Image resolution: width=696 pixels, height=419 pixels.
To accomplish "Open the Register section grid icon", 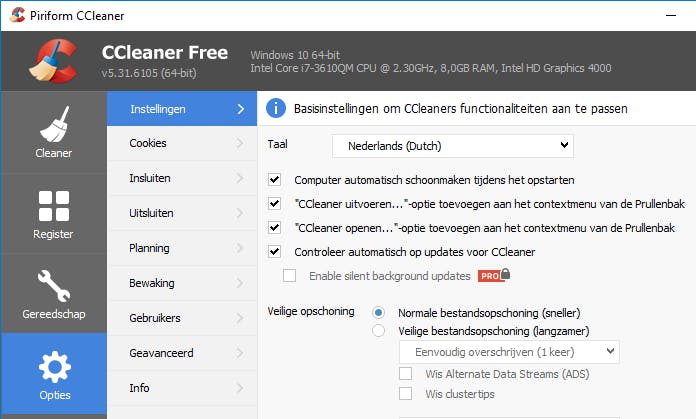I will [54, 206].
